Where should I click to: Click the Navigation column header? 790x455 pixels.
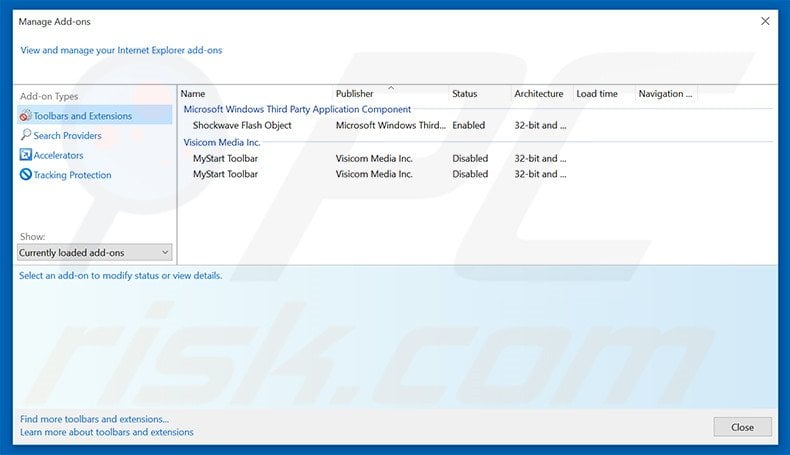coord(666,94)
